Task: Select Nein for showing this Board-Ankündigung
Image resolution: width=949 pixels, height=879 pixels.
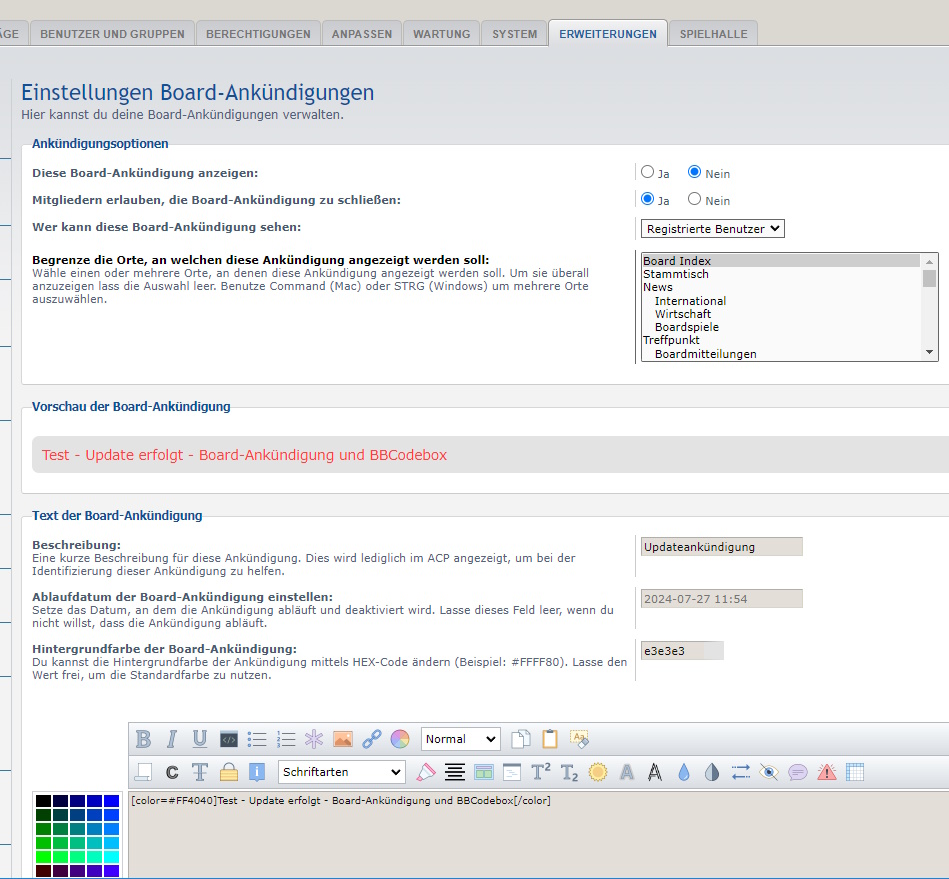Action: [694, 172]
